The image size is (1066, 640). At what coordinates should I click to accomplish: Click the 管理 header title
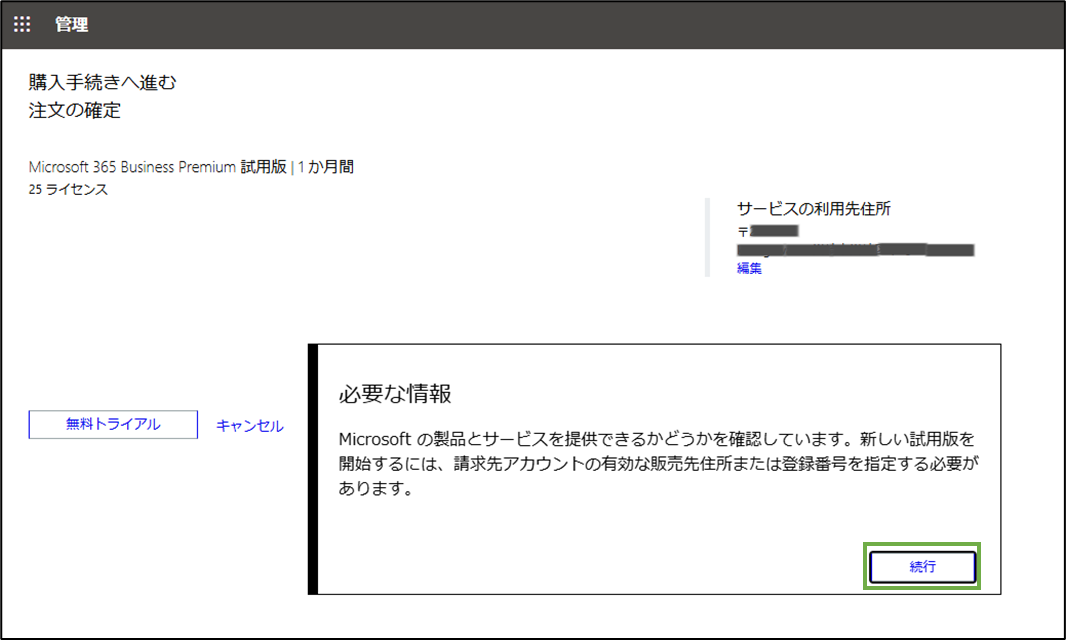[71, 24]
